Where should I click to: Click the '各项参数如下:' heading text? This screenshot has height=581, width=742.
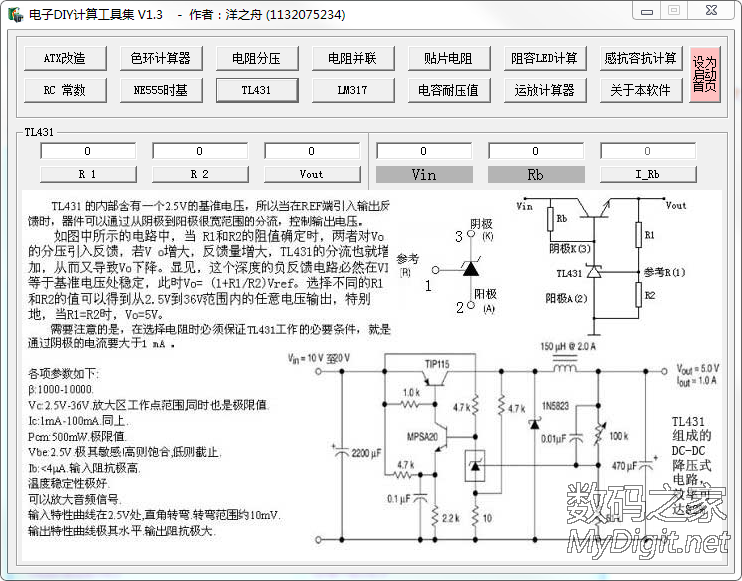pos(63,374)
